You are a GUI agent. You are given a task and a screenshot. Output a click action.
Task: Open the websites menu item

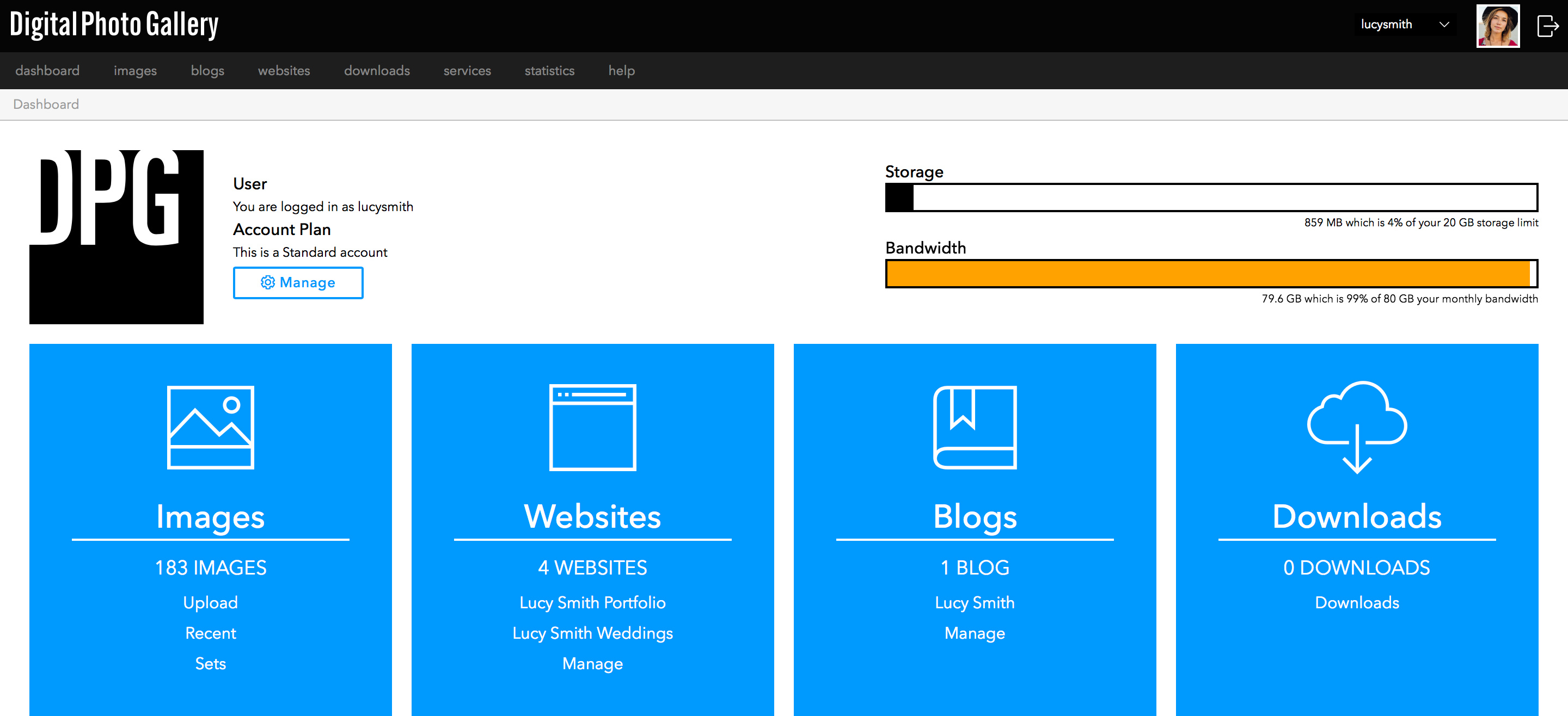click(x=284, y=71)
